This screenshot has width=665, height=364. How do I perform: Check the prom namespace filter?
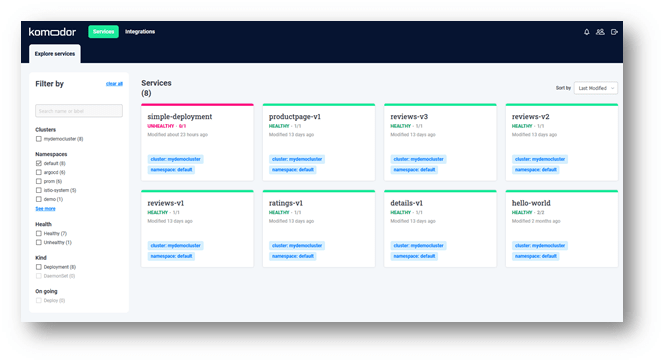tap(39, 181)
